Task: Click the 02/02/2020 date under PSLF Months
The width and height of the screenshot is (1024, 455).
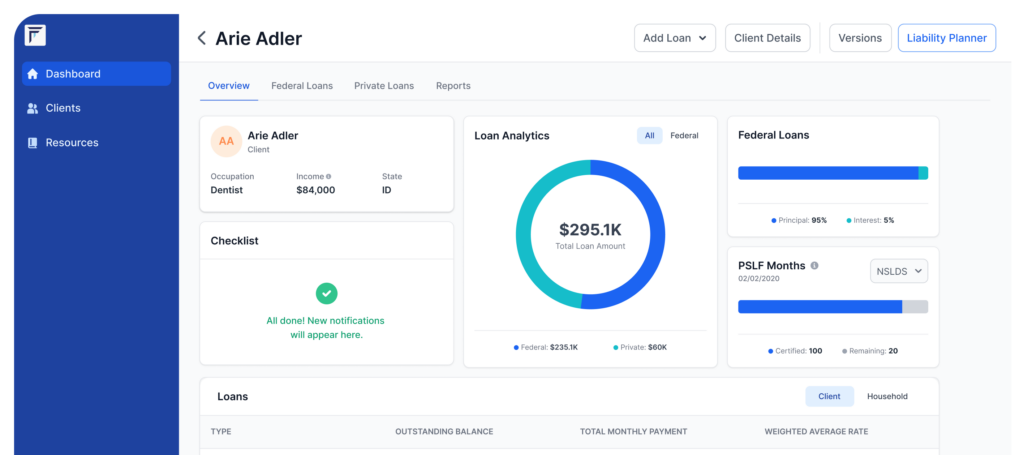Action: click(x=759, y=279)
